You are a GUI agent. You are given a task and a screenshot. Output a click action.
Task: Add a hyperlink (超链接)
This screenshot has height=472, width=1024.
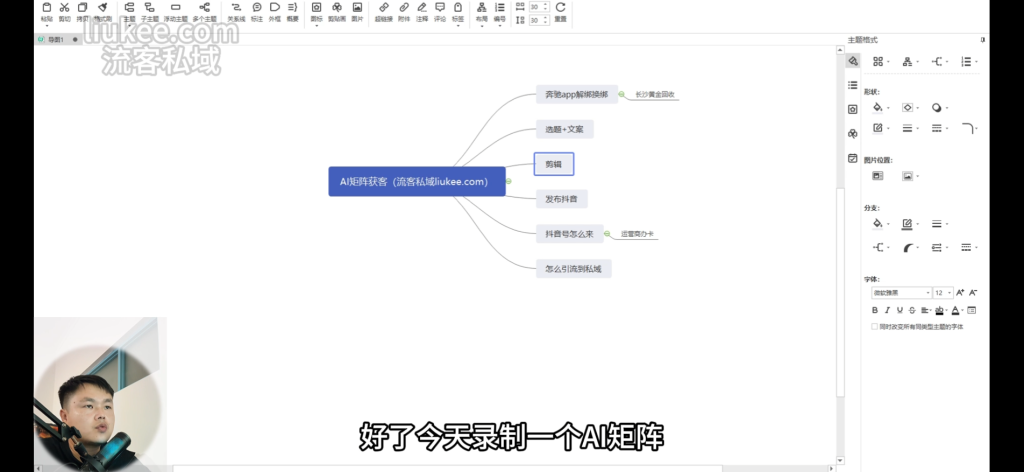(x=384, y=8)
